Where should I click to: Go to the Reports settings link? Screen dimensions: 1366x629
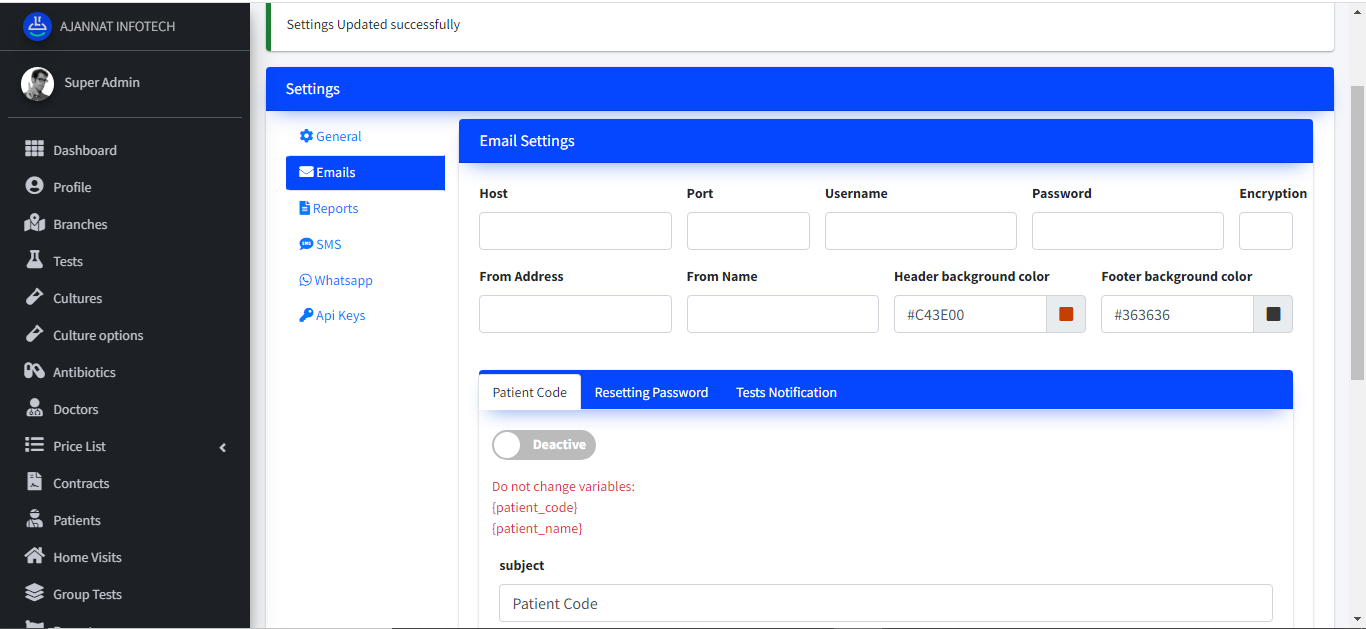pos(329,208)
